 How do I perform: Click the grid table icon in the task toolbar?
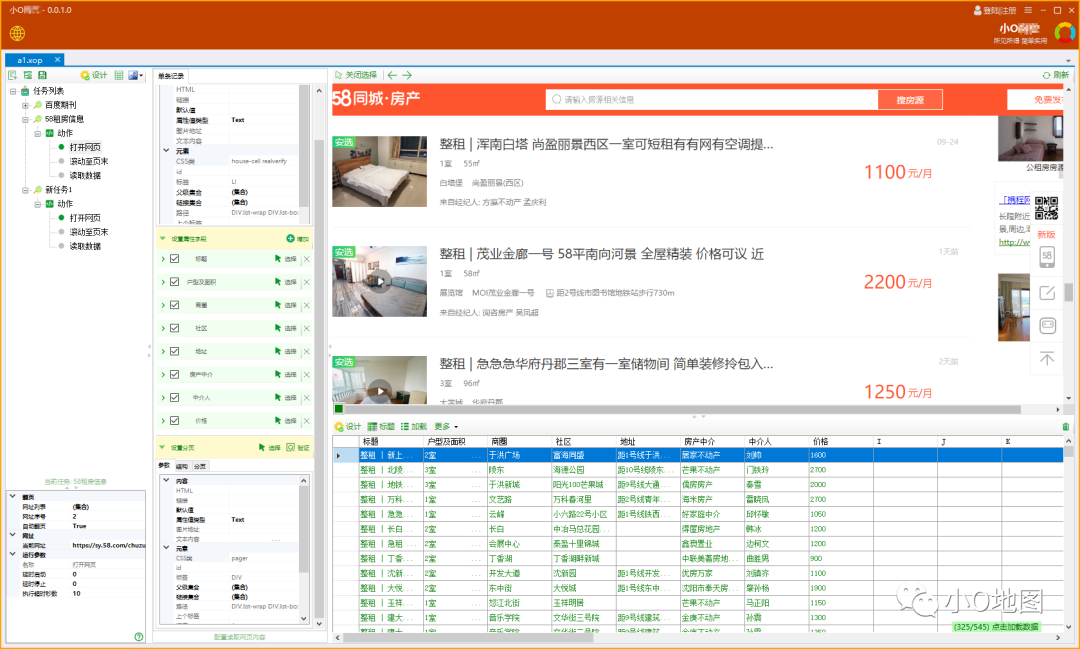119,75
